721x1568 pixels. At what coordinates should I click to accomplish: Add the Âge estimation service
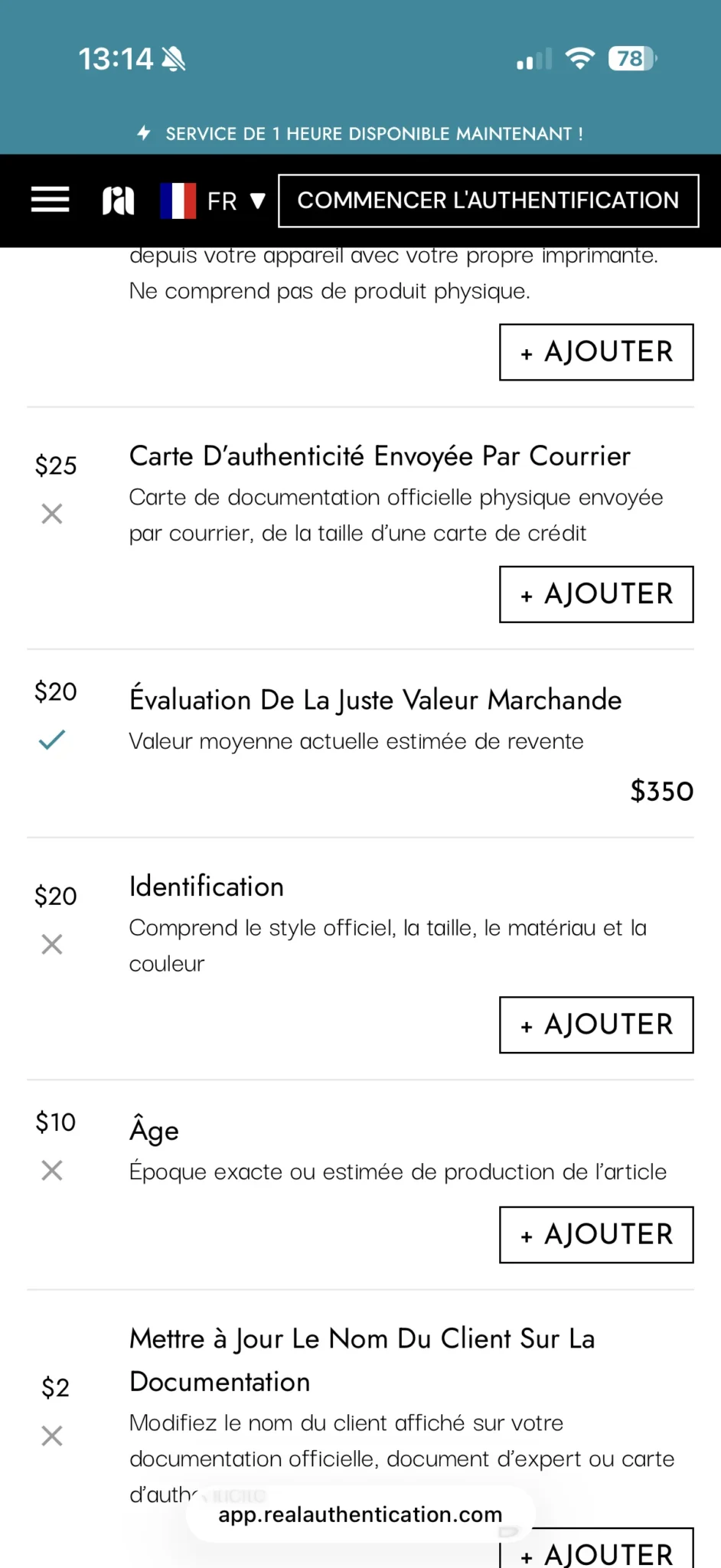596,1235
